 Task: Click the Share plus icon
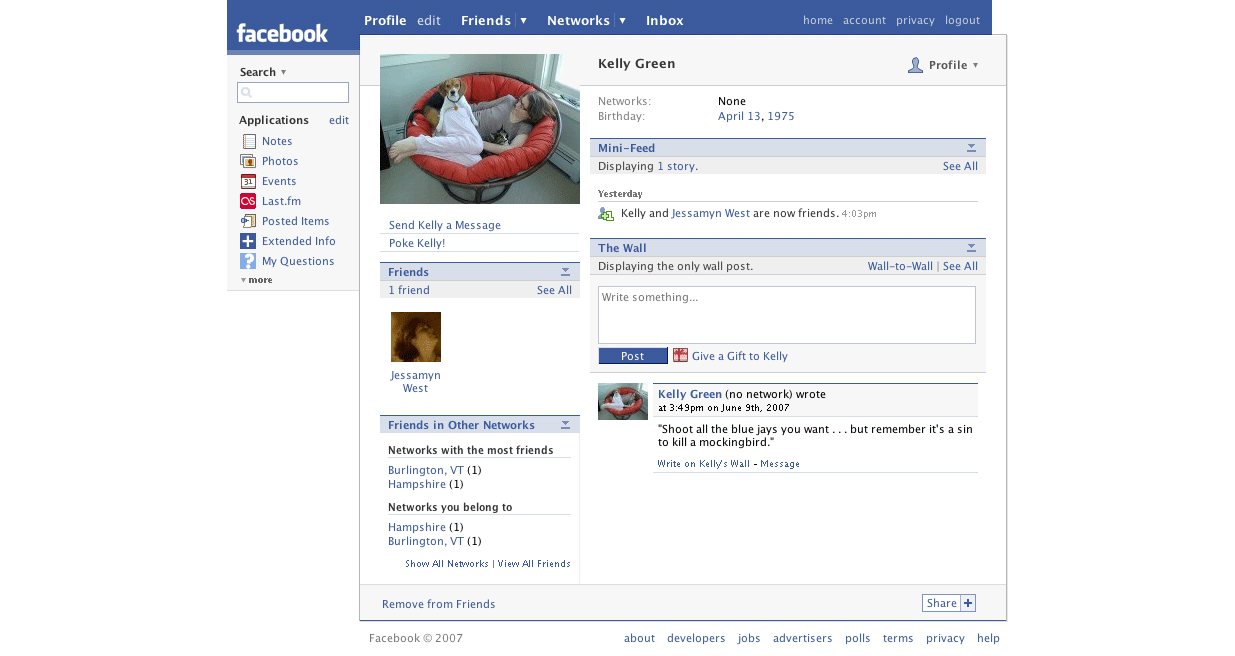[968, 603]
